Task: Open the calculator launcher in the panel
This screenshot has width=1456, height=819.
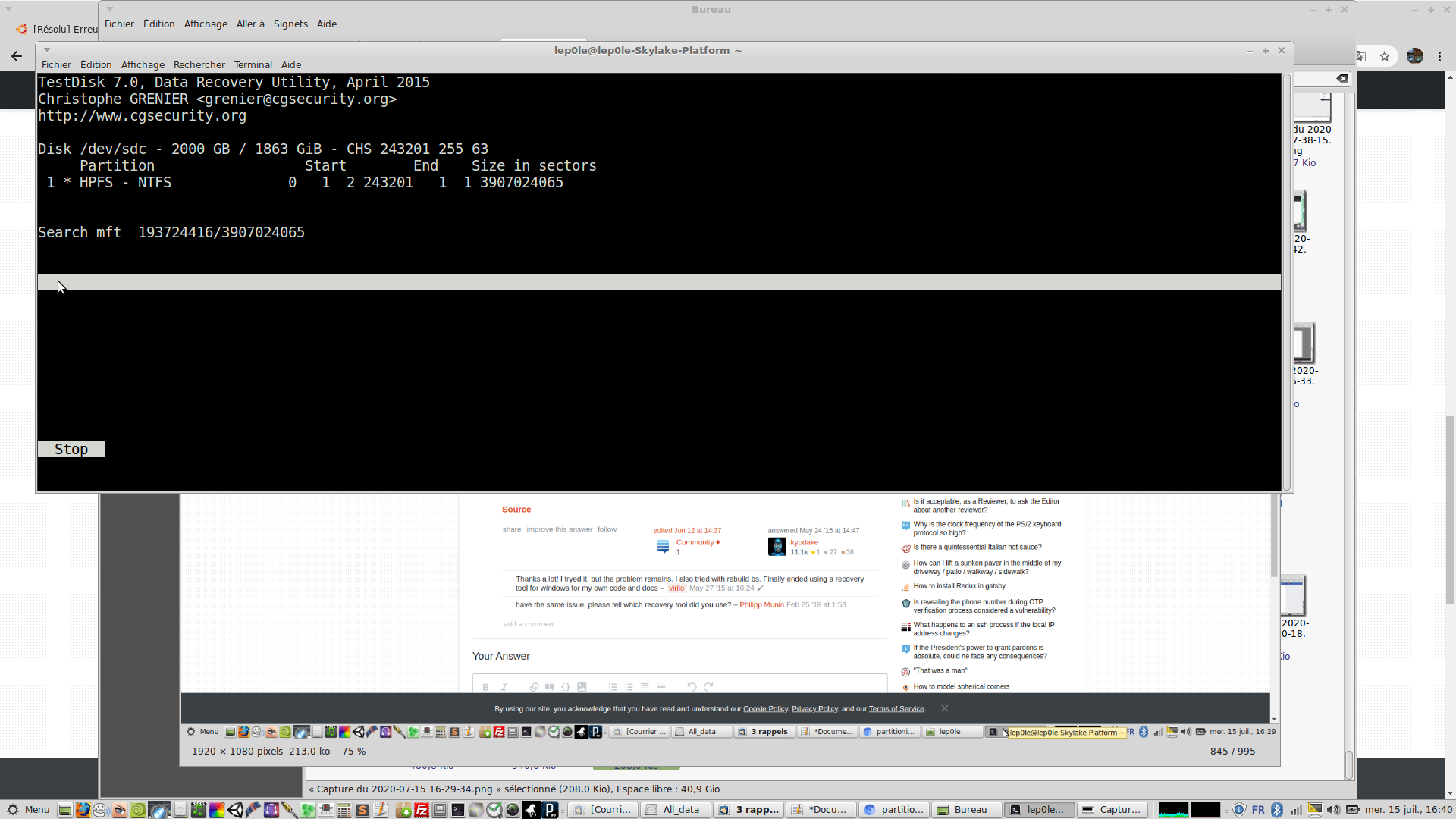Action: click(344, 810)
